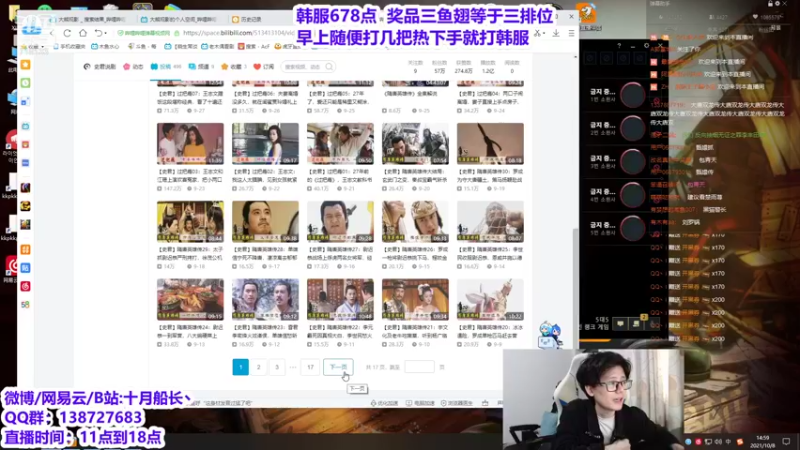The height and width of the screenshot is (450, 800).
Task: Open the downloads icon in browser toolbar
Action: 556,33
